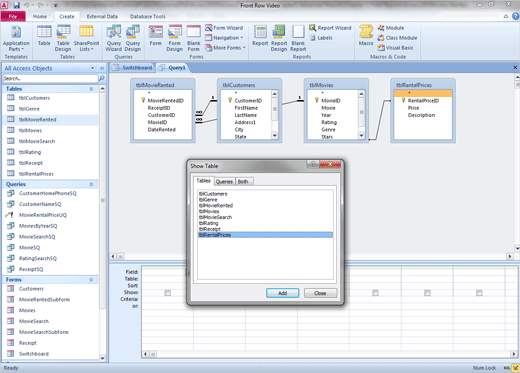Screen dimensions: 520x373
Task: Select tblGenre in navigation pane
Action: [x=51, y=109]
